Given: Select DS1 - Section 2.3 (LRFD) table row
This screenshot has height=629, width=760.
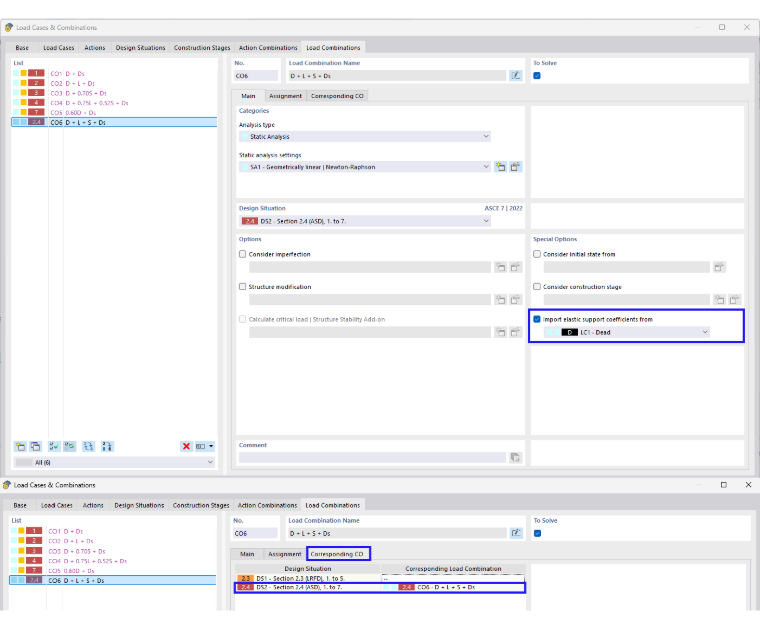Looking at the screenshot, I should coord(380,578).
